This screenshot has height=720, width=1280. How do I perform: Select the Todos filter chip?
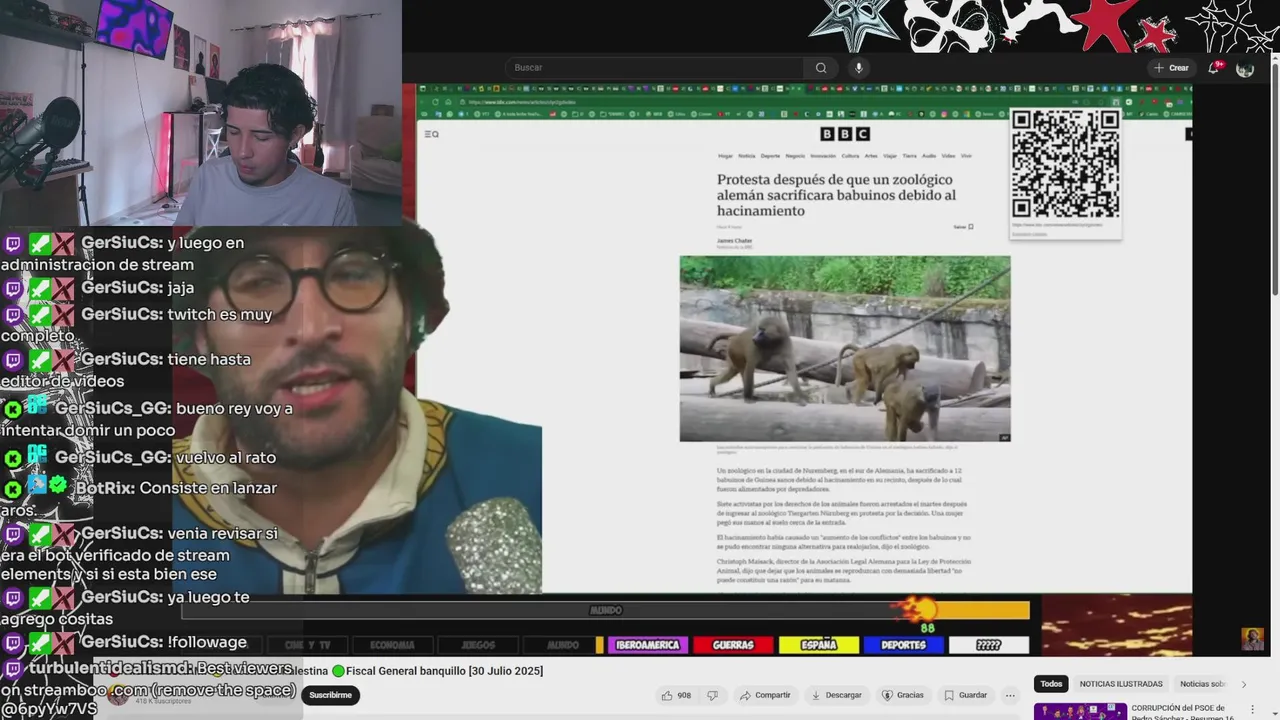(x=1051, y=684)
